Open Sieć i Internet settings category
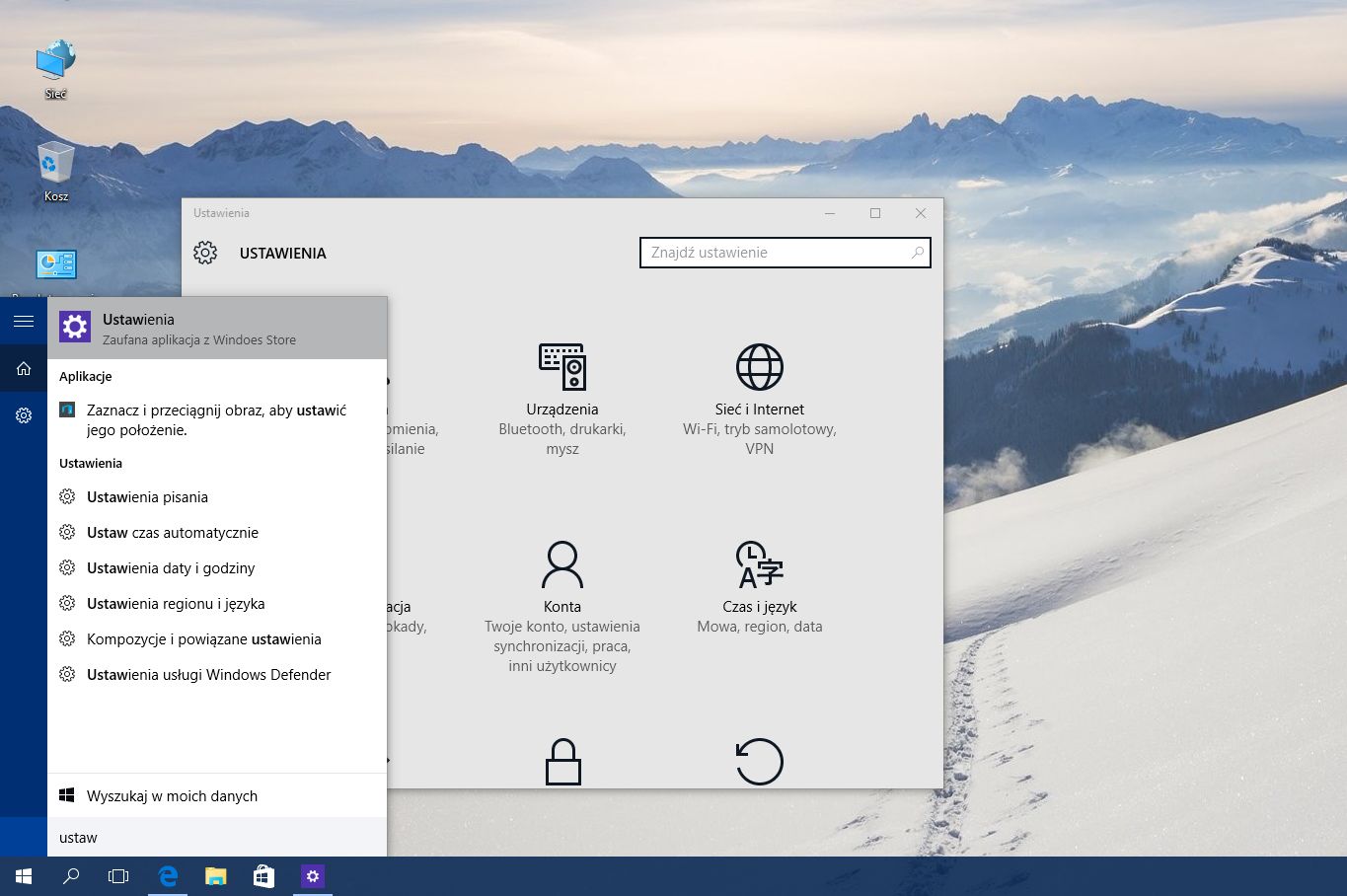Image resolution: width=1347 pixels, height=896 pixels. [x=760, y=400]
